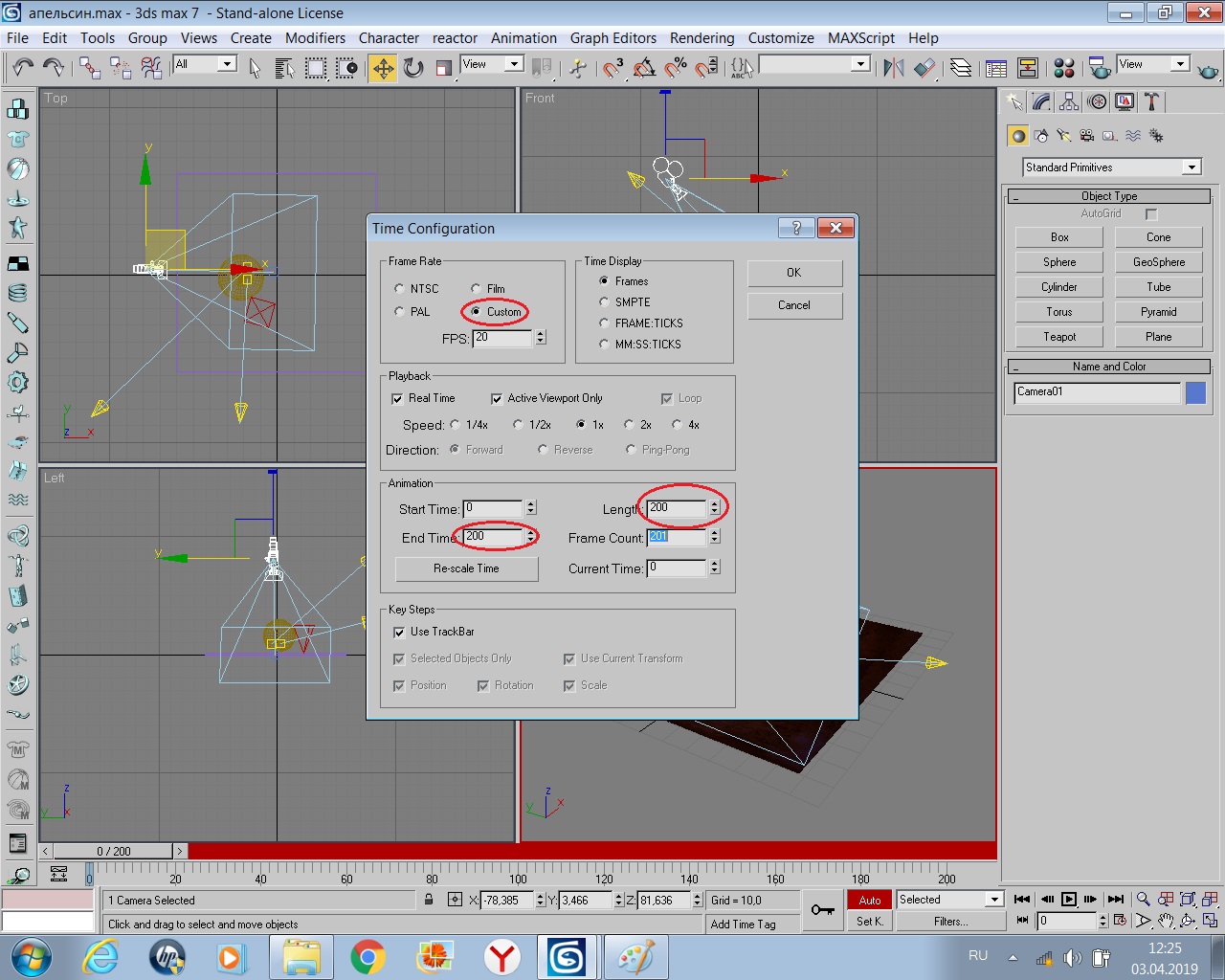Click the Re-scale Time button
The width and height of the screenshot is (1225, 980).
[466, 568]
